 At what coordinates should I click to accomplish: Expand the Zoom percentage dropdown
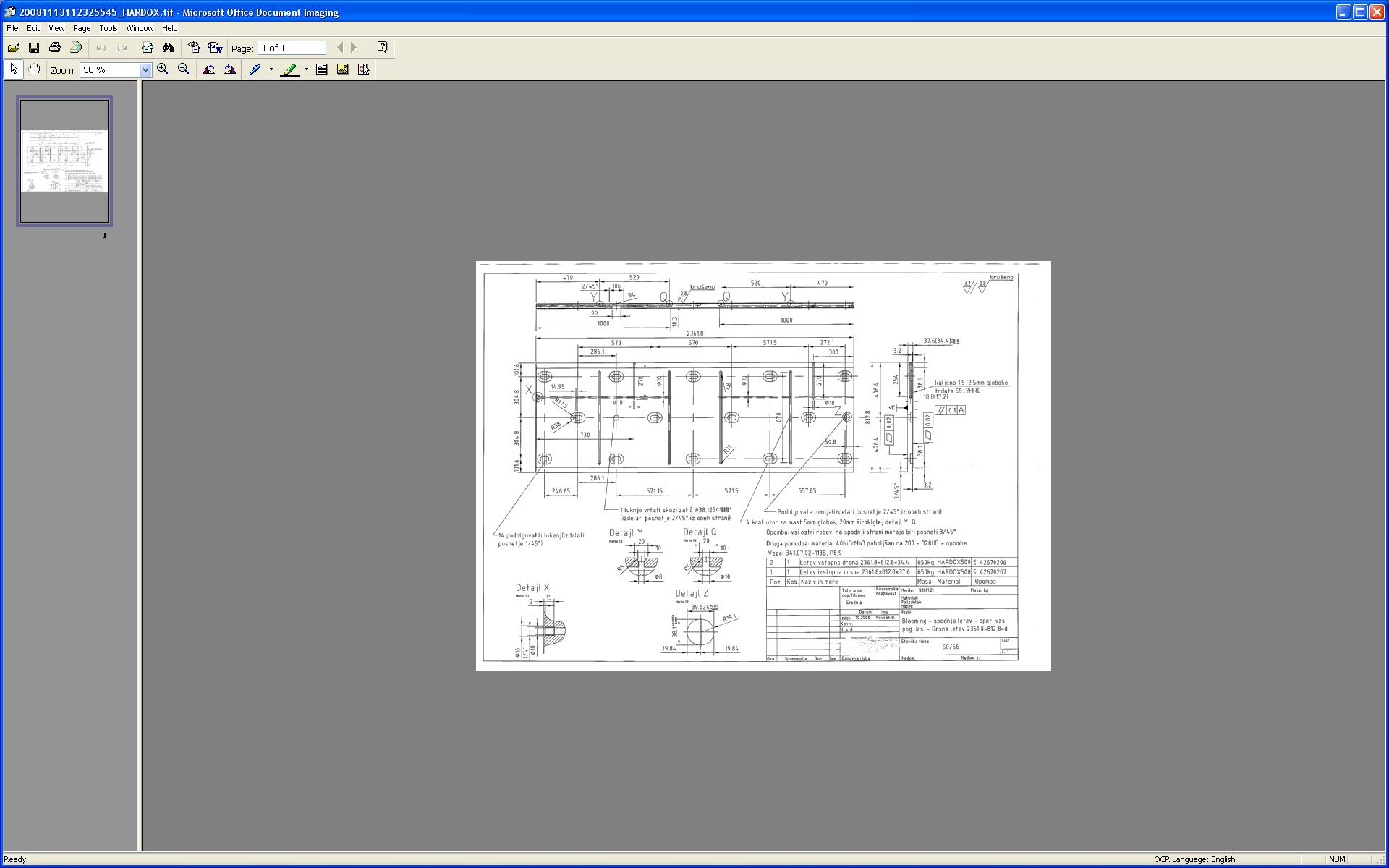(x=145, y=70)
